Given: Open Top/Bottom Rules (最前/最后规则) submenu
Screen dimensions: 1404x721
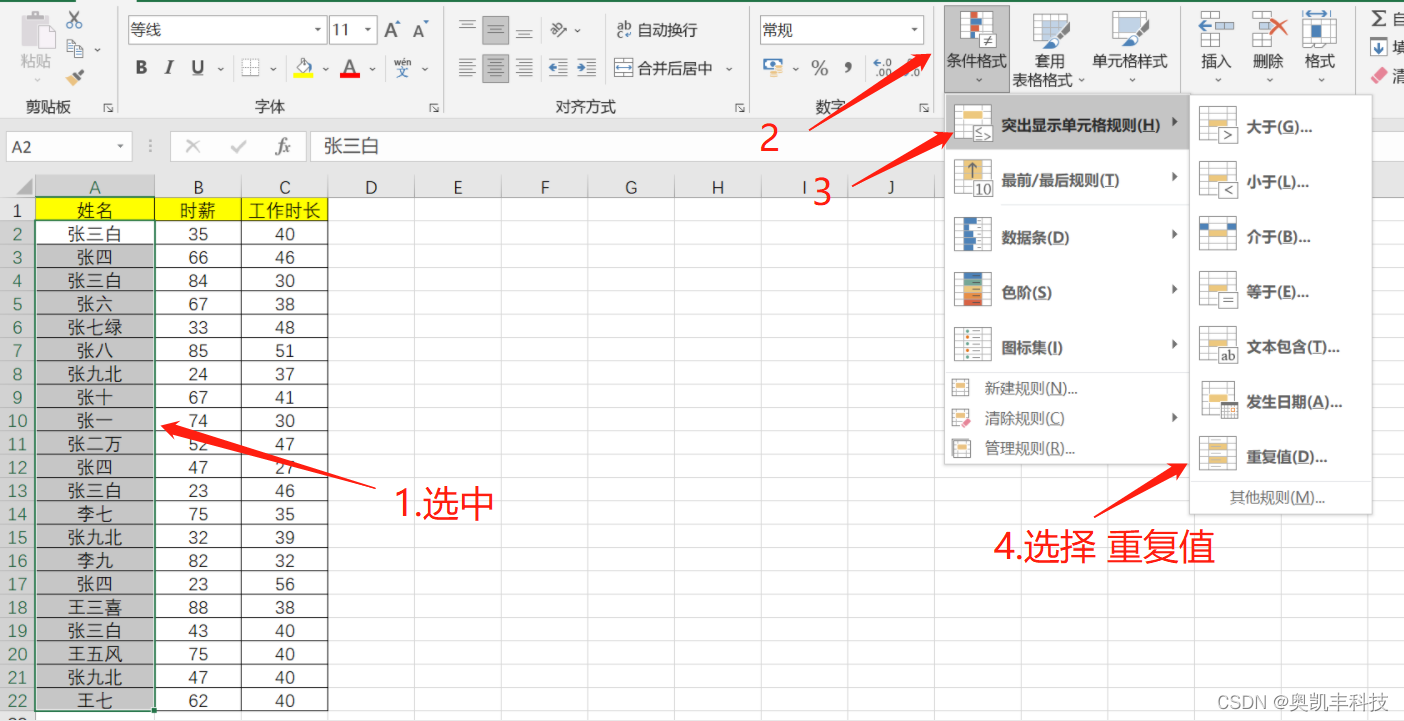Looking at the screenshot, I should point(1067,180).
